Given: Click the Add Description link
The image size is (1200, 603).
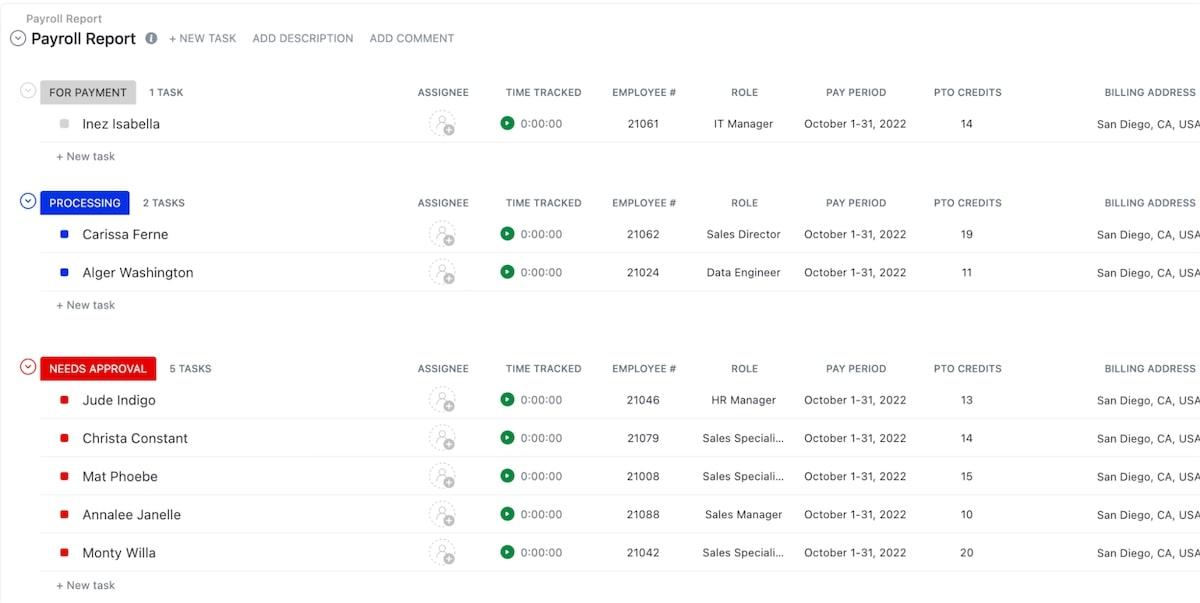Looking at the screenshot, I should [302, 39].
